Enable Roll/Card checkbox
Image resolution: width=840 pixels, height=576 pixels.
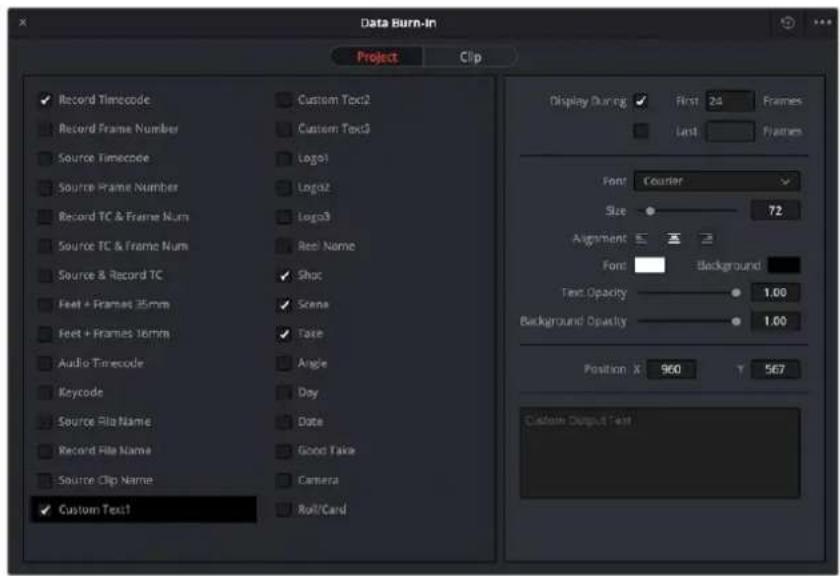tap(284, 510)
